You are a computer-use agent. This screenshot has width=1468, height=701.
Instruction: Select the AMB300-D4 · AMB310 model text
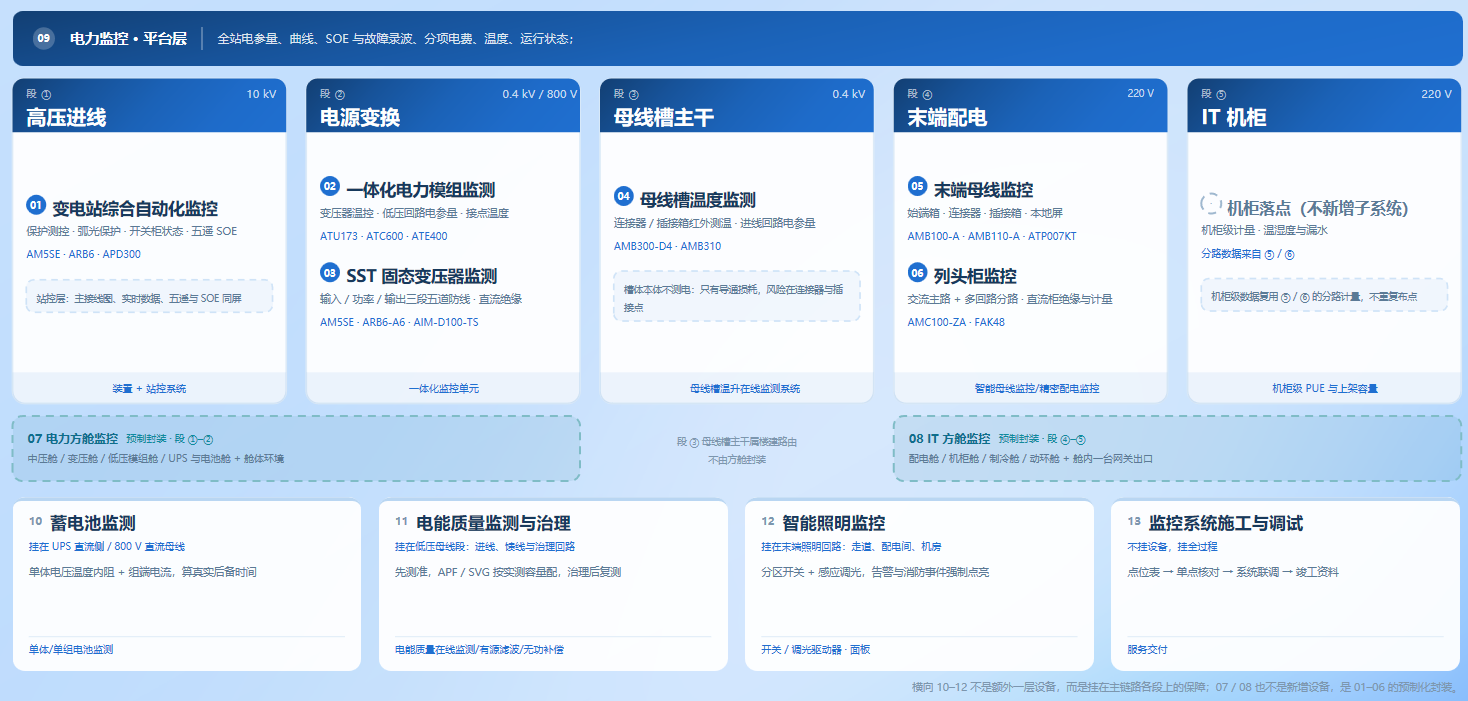coord(667,246)
